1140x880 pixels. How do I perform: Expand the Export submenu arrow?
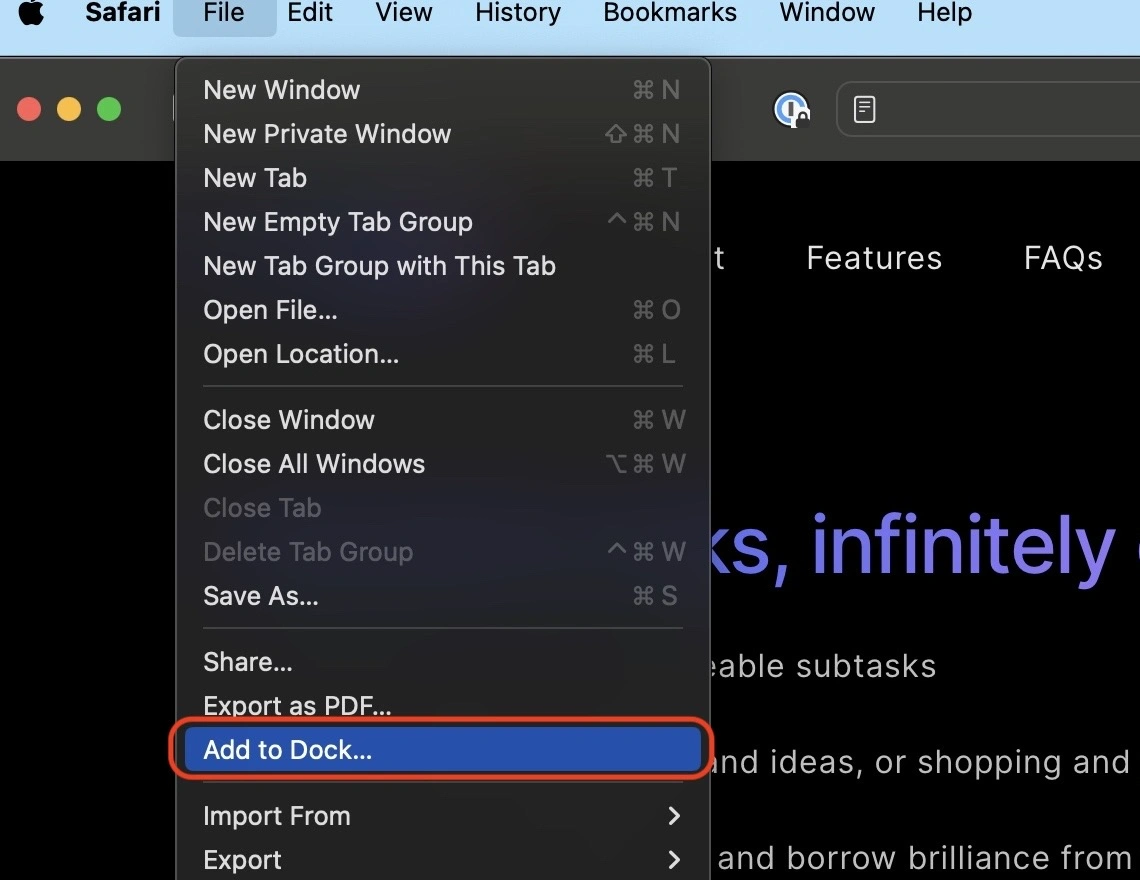click(x=673, y=860)
